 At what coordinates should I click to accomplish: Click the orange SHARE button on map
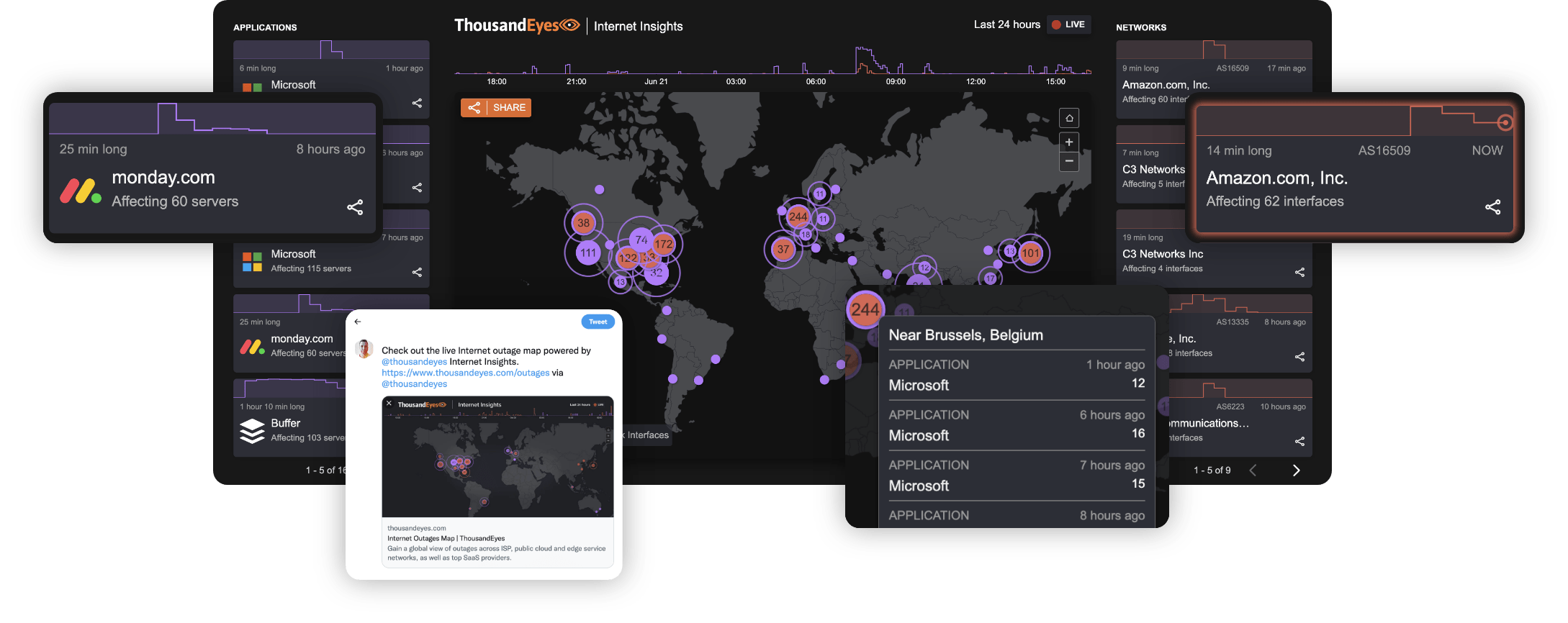pos(496,108)
